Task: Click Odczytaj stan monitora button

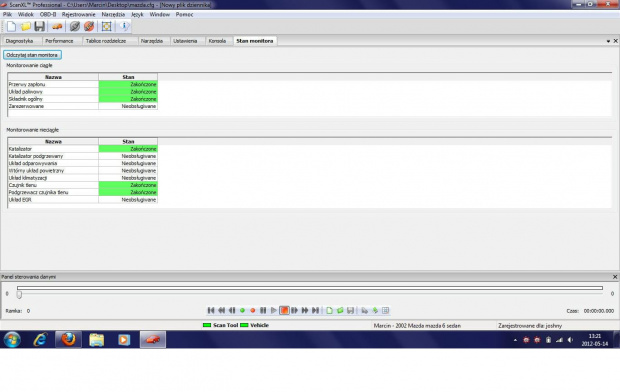Action: point(32,55)
